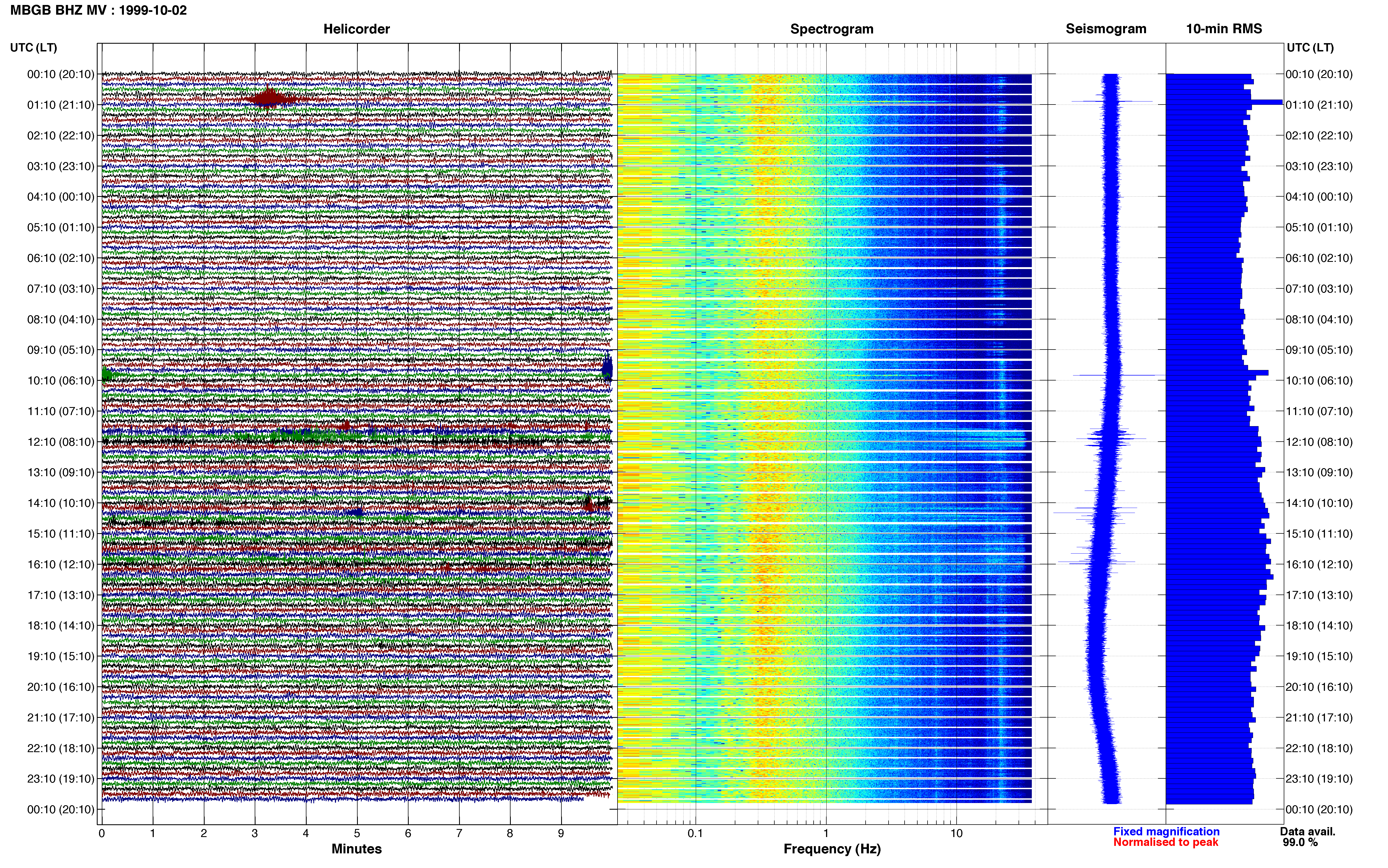
Task: Click the minute tick label '5'
Action: pyautogui.click(x=357, y=833)
